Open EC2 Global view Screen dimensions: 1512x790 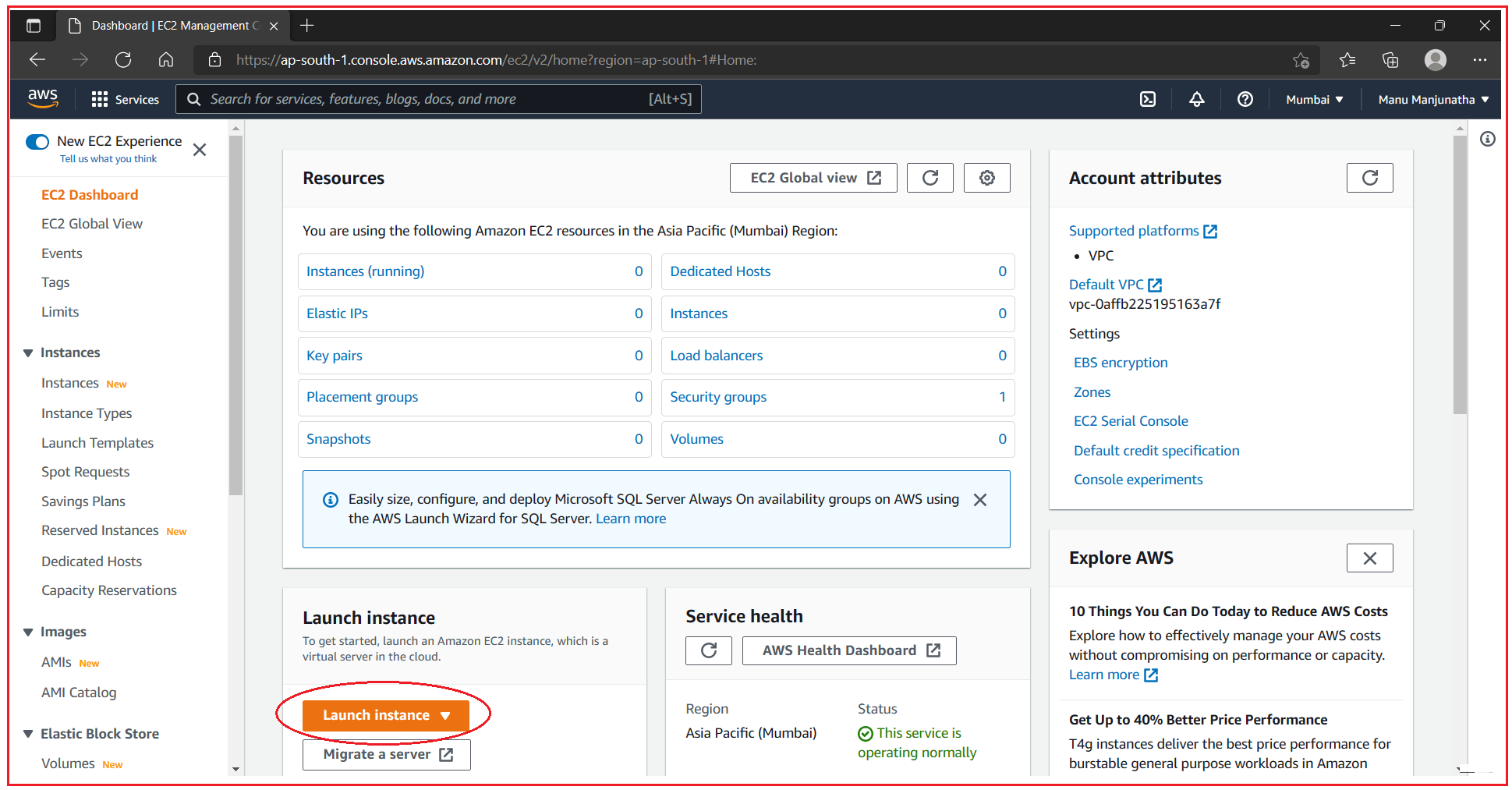[813, 177]
